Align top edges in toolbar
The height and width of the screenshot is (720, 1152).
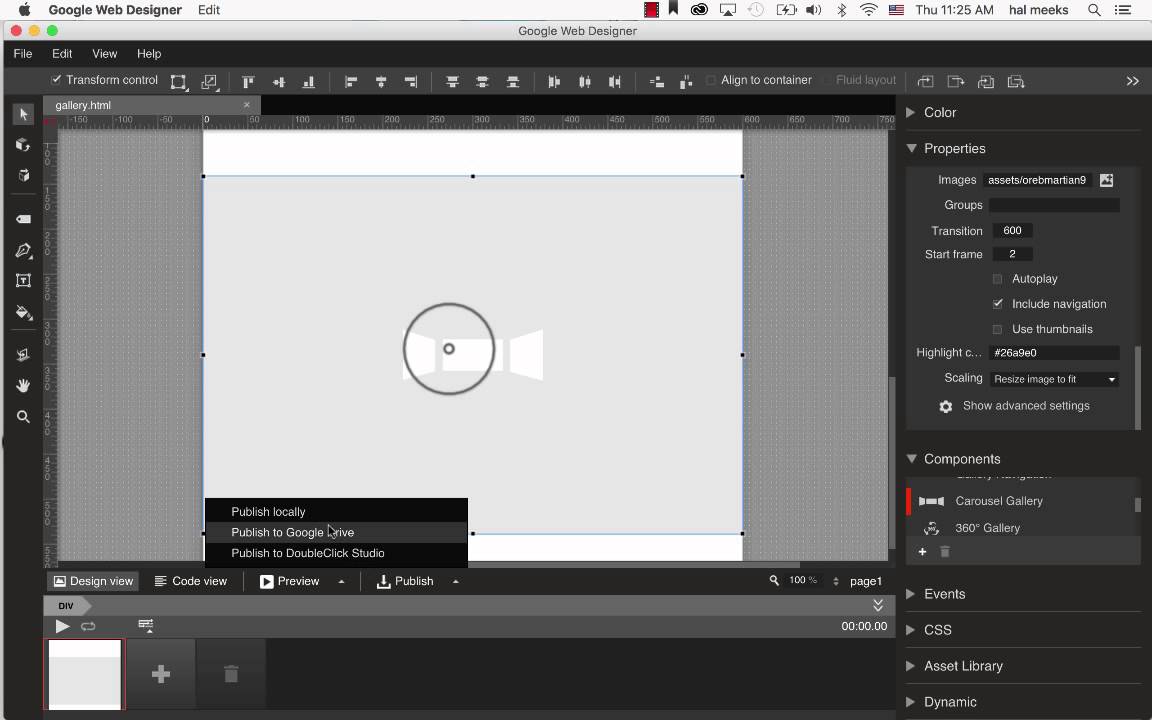click(x=248, y=82)
